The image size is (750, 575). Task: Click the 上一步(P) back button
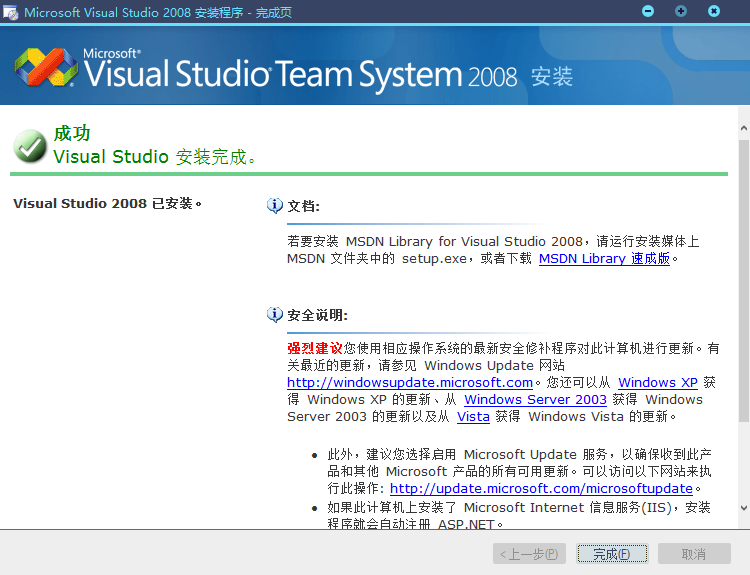tap(530, 554)
